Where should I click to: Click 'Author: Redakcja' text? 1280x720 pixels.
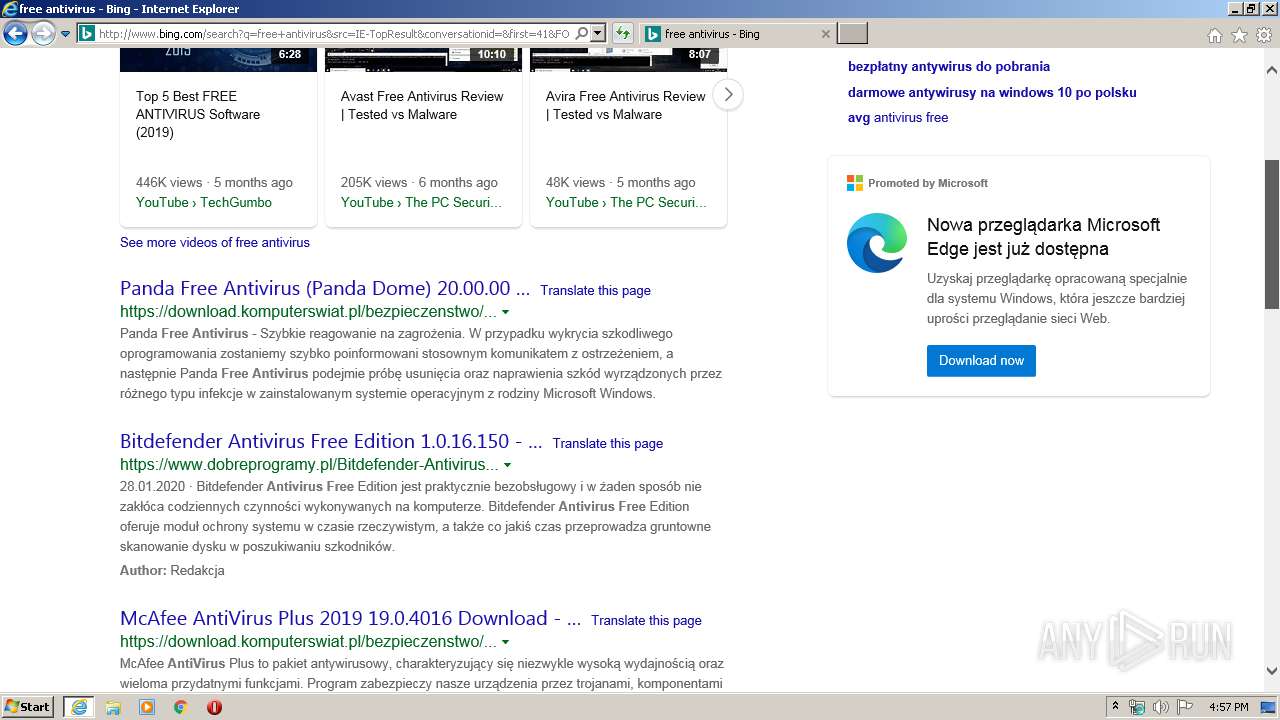click(x=172, y=570)
